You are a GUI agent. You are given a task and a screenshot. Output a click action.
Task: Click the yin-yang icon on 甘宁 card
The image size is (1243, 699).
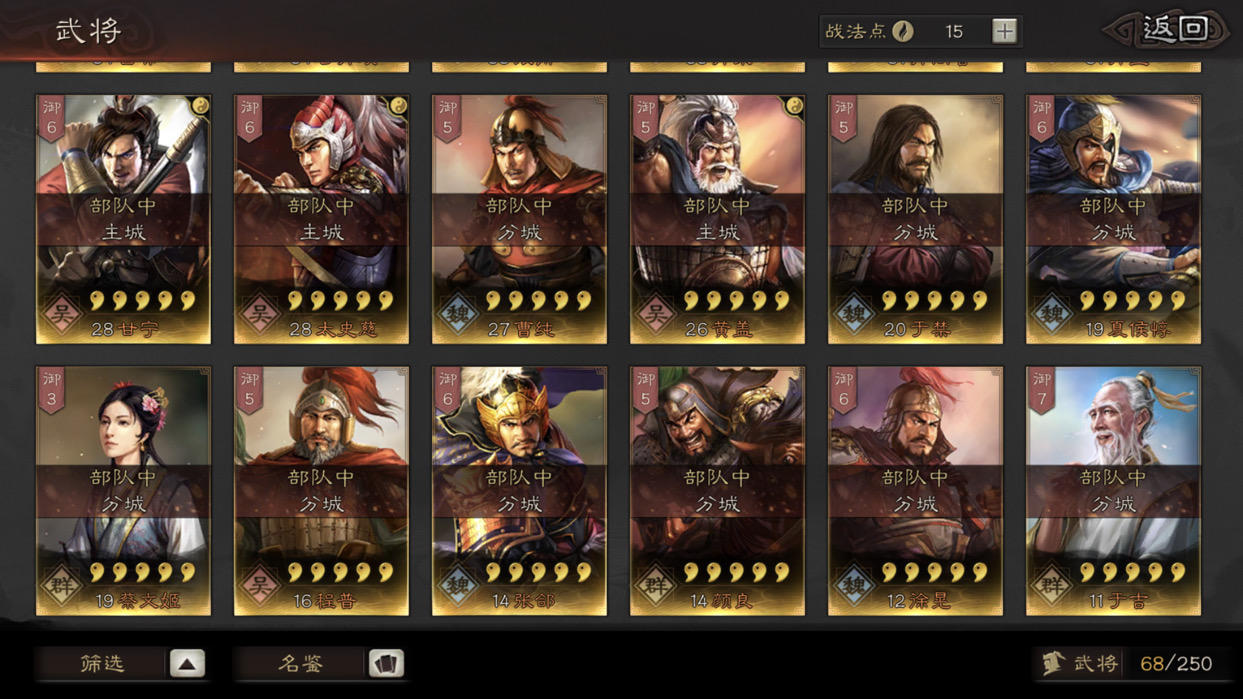pyautogui.click(x=199, y=106)
